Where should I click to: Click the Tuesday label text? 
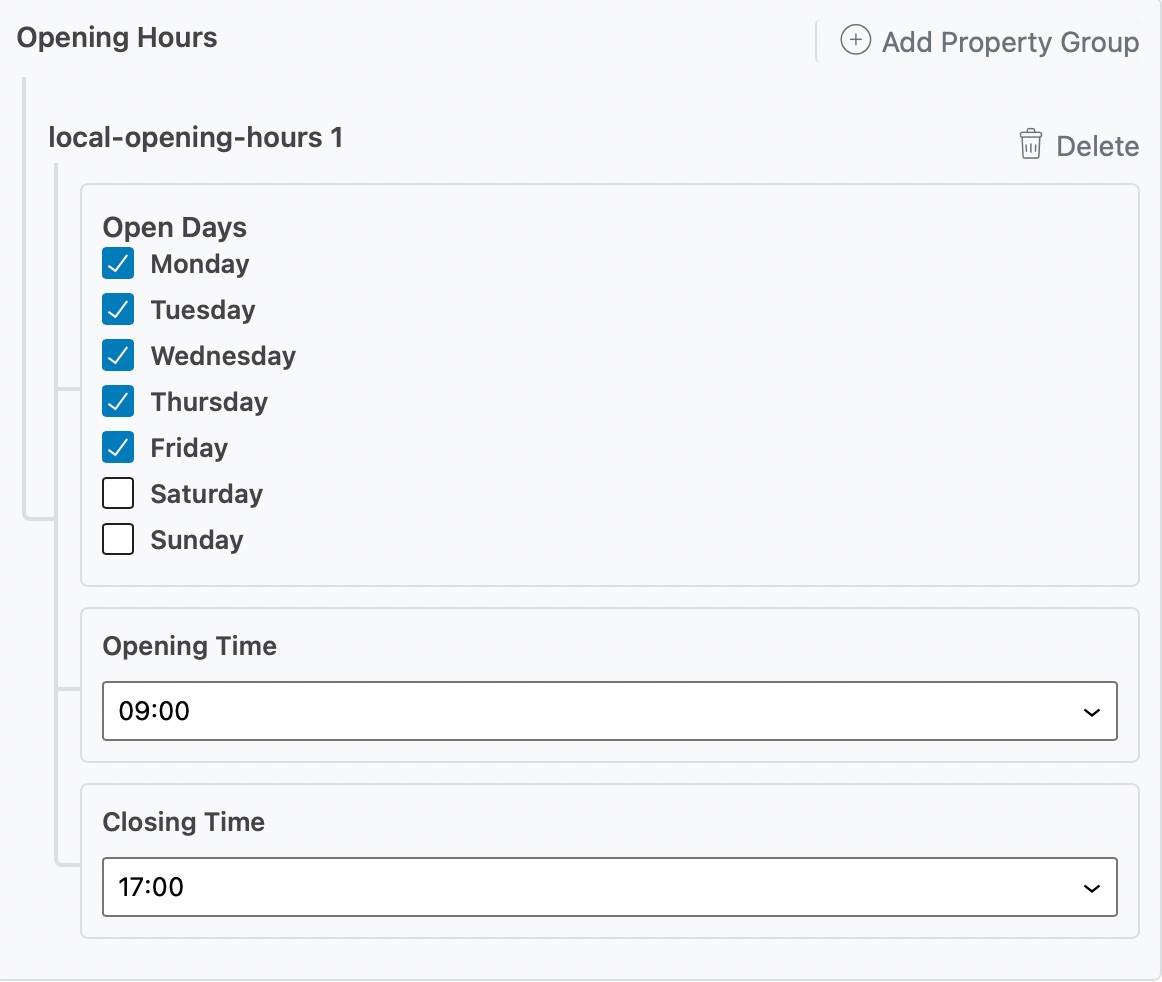point(203,310)
